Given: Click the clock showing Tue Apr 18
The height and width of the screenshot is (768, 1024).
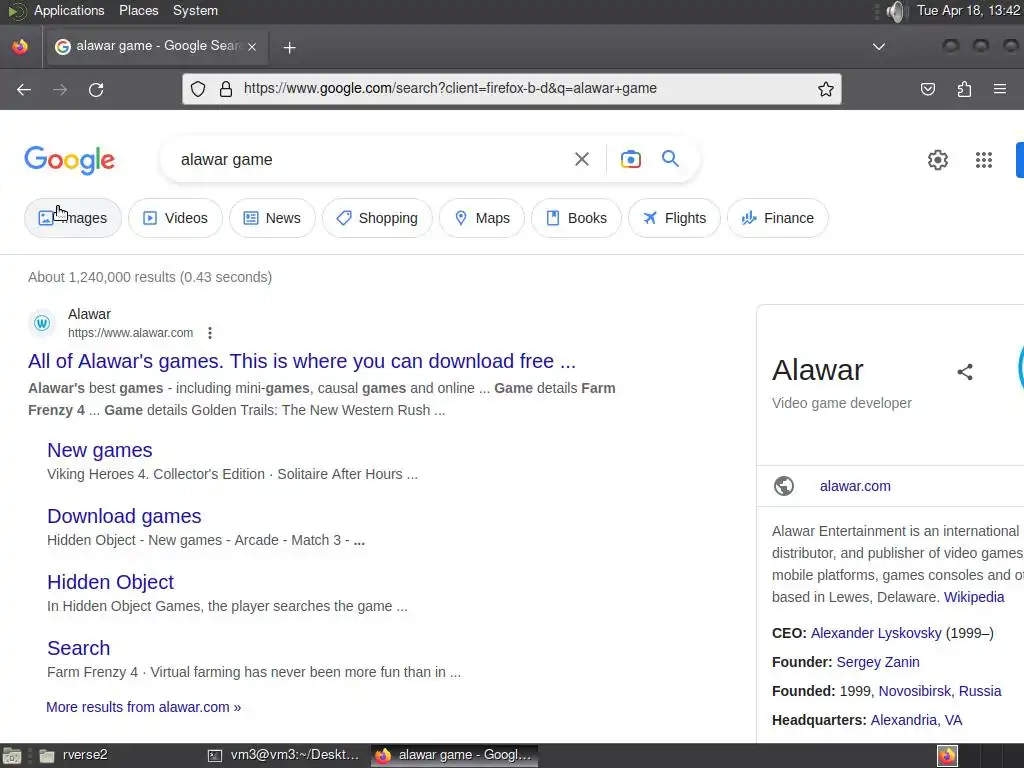Looking at the screenshot, I should coord(968,10).
